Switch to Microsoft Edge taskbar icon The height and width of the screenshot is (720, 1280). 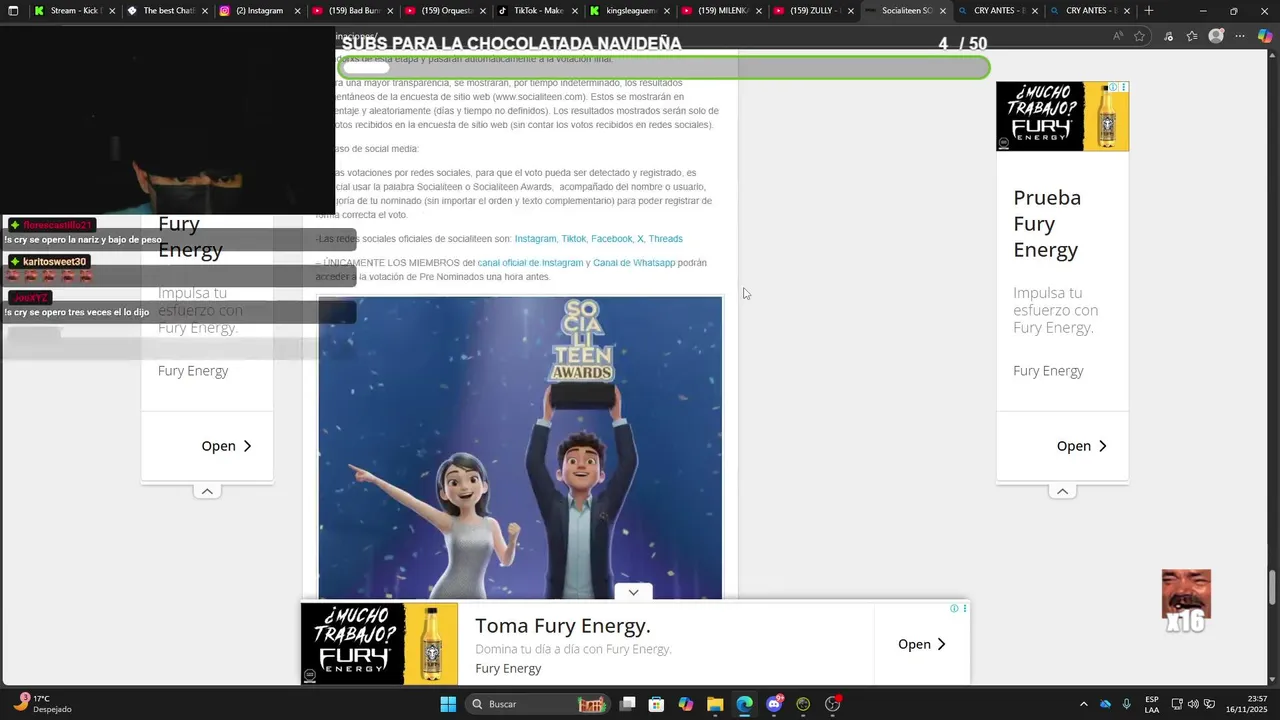coord(744,704)
